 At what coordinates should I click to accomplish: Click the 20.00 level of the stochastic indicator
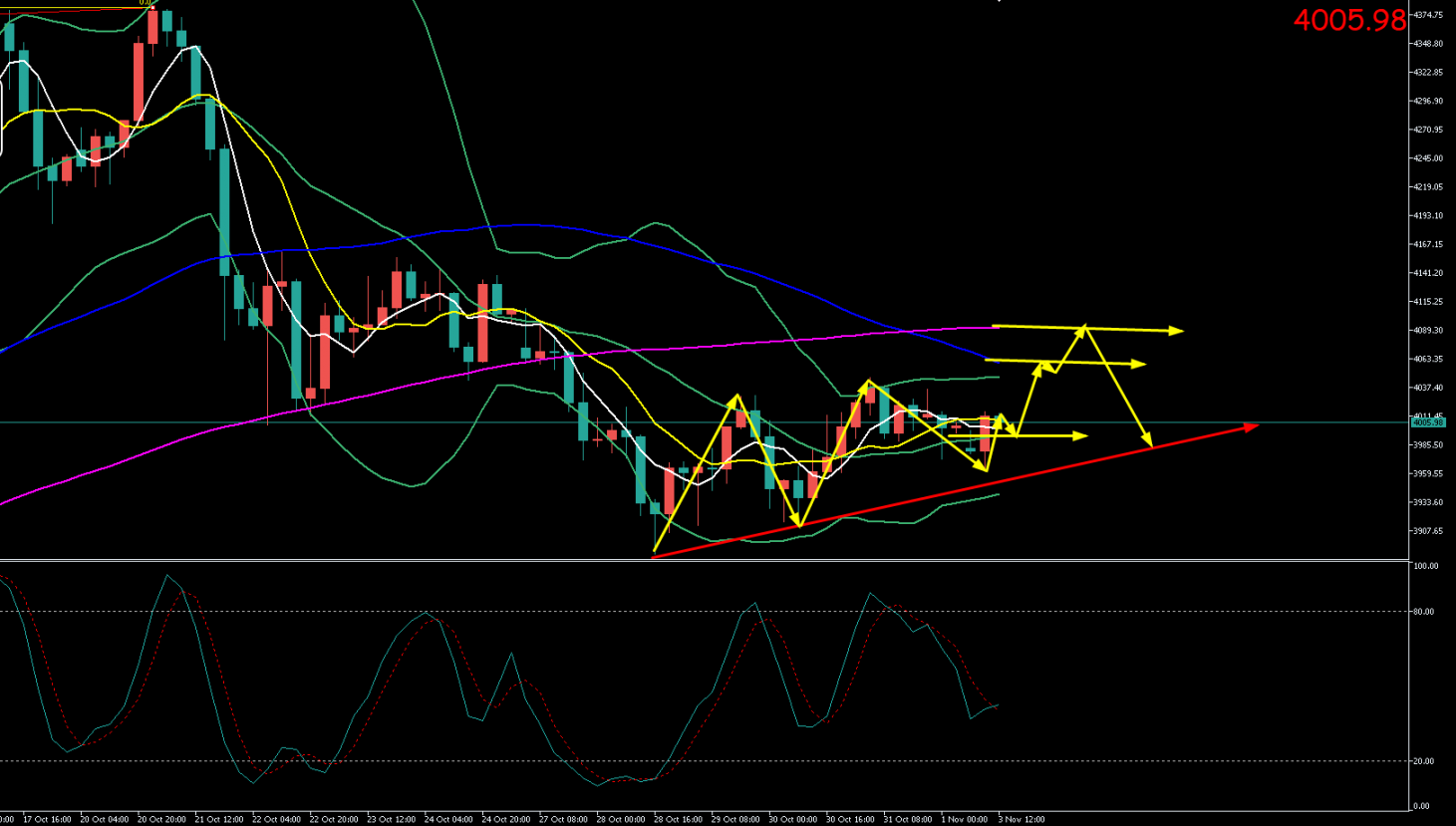(x=1423, y=761)
